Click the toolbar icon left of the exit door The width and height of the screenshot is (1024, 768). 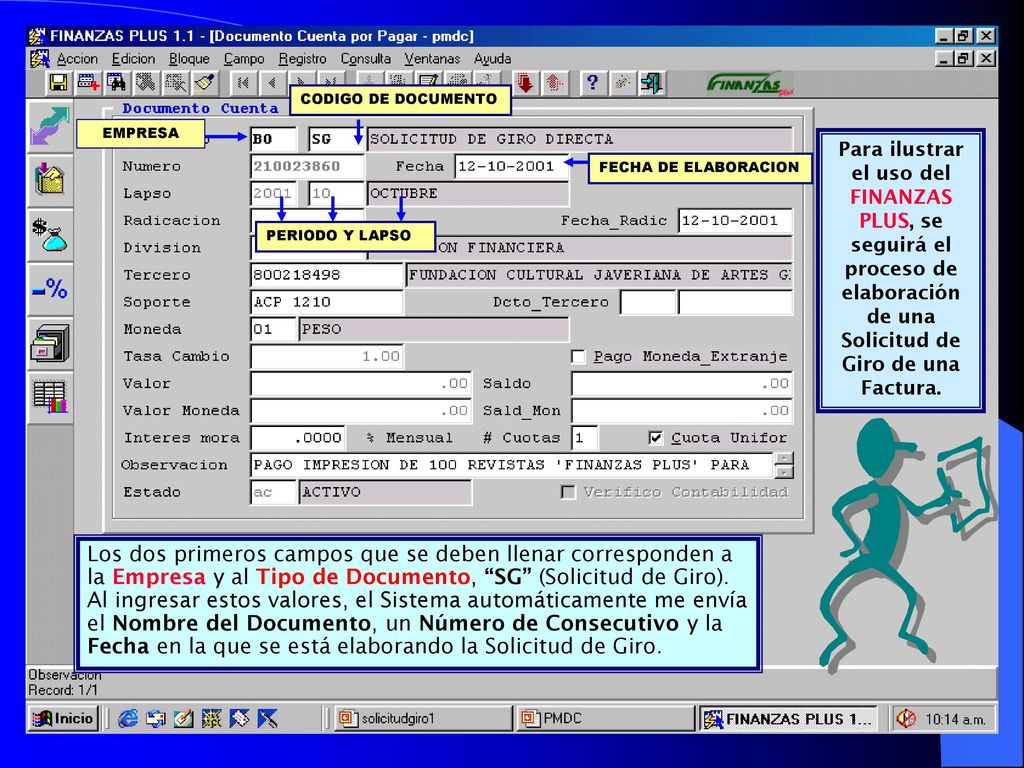click(622, 83)
